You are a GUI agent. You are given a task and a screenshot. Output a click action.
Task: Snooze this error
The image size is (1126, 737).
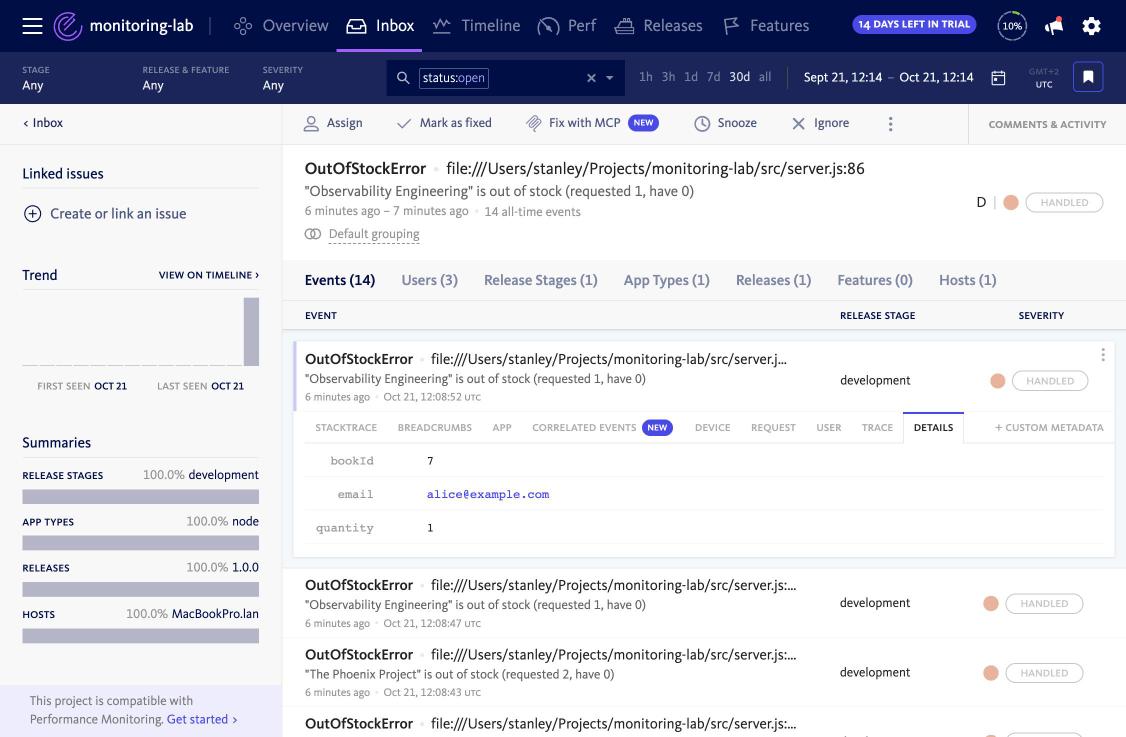[725, 124]
